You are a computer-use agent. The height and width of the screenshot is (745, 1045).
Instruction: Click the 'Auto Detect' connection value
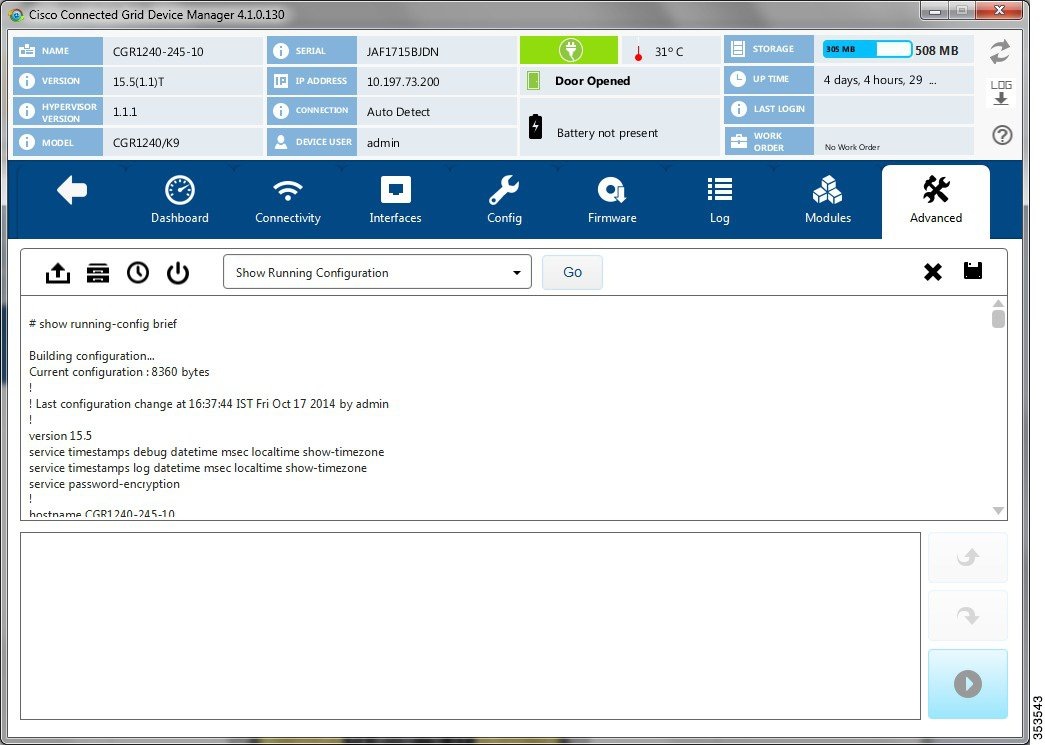tap(398, 112)
